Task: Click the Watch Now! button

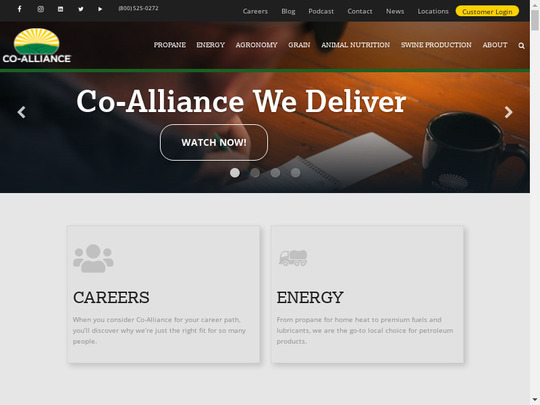Action: [214, 142]
